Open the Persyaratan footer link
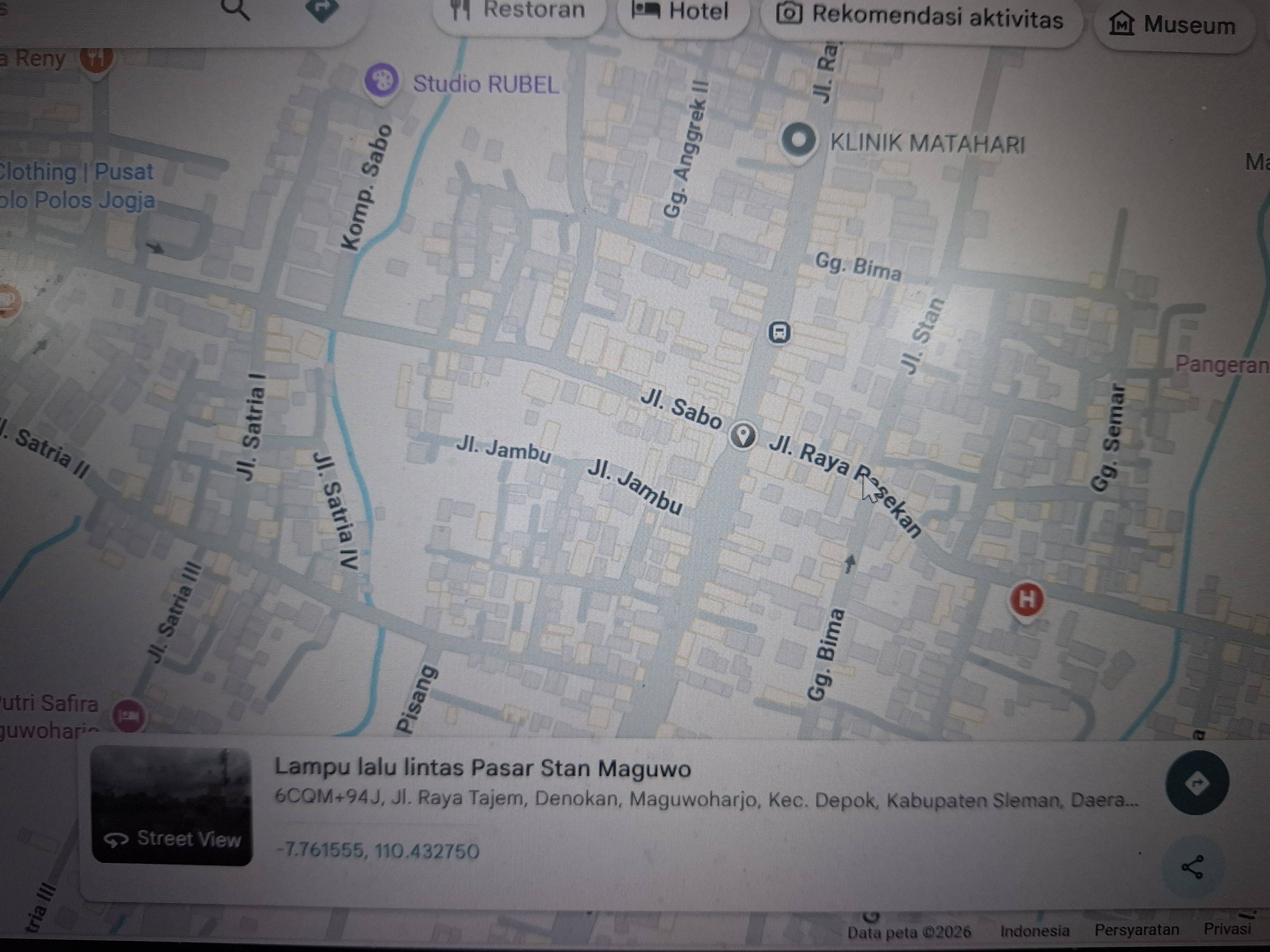Screen dimensions: 1270x952 [x=1136, y=930]
